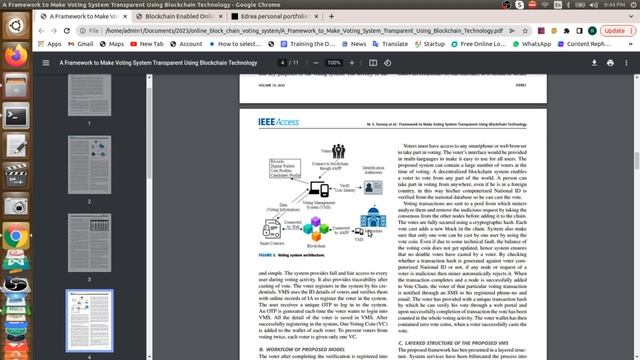Click the 100% zoom level field
This screenshot has height=360, width=640.
point(334,63)
